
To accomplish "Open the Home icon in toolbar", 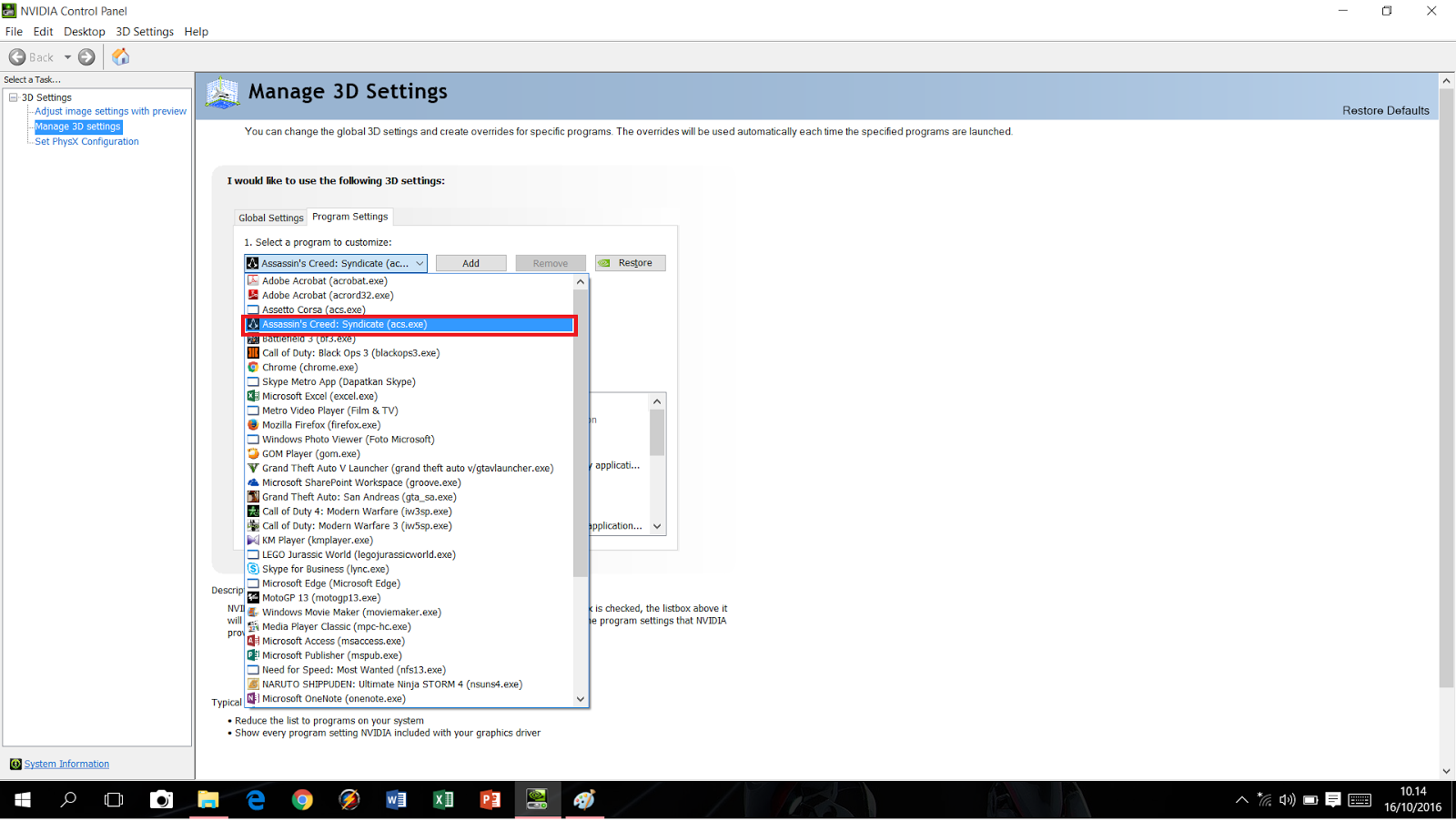I will point(120,57).
